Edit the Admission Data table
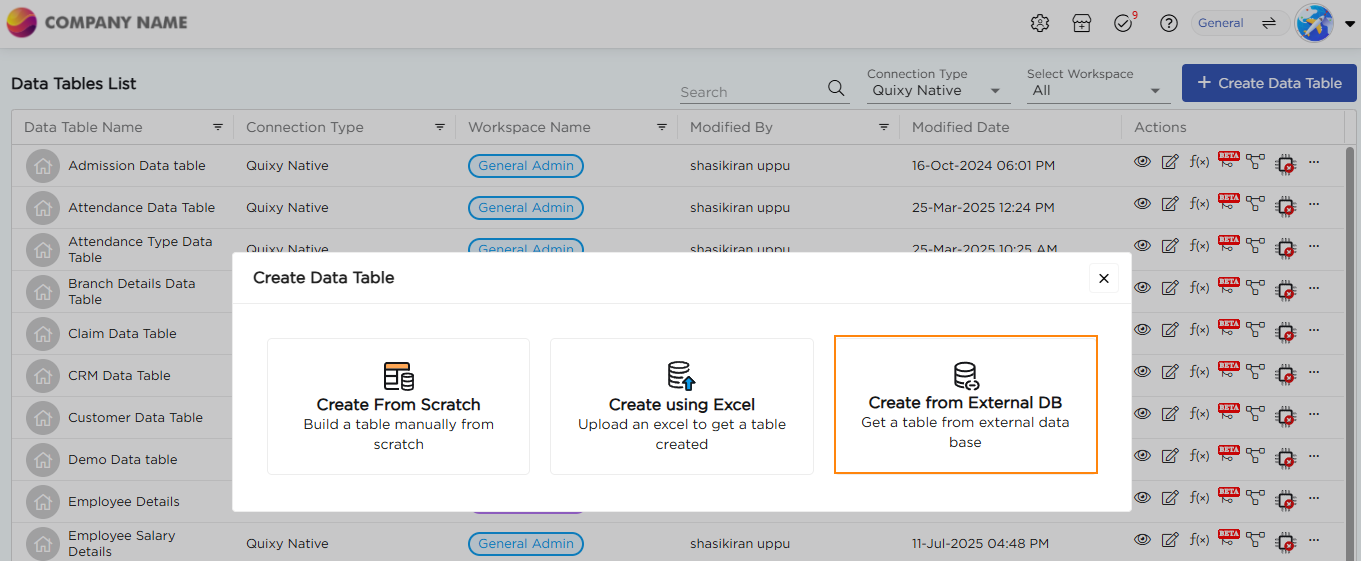The width and height of the screenshot is (1361, 561). [1170, 163]
